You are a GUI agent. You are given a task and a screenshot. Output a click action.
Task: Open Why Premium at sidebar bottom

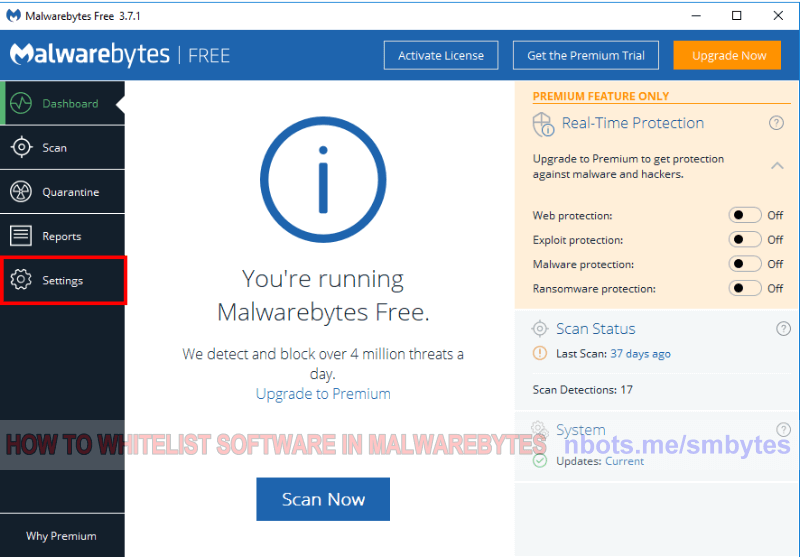point(61,536)
